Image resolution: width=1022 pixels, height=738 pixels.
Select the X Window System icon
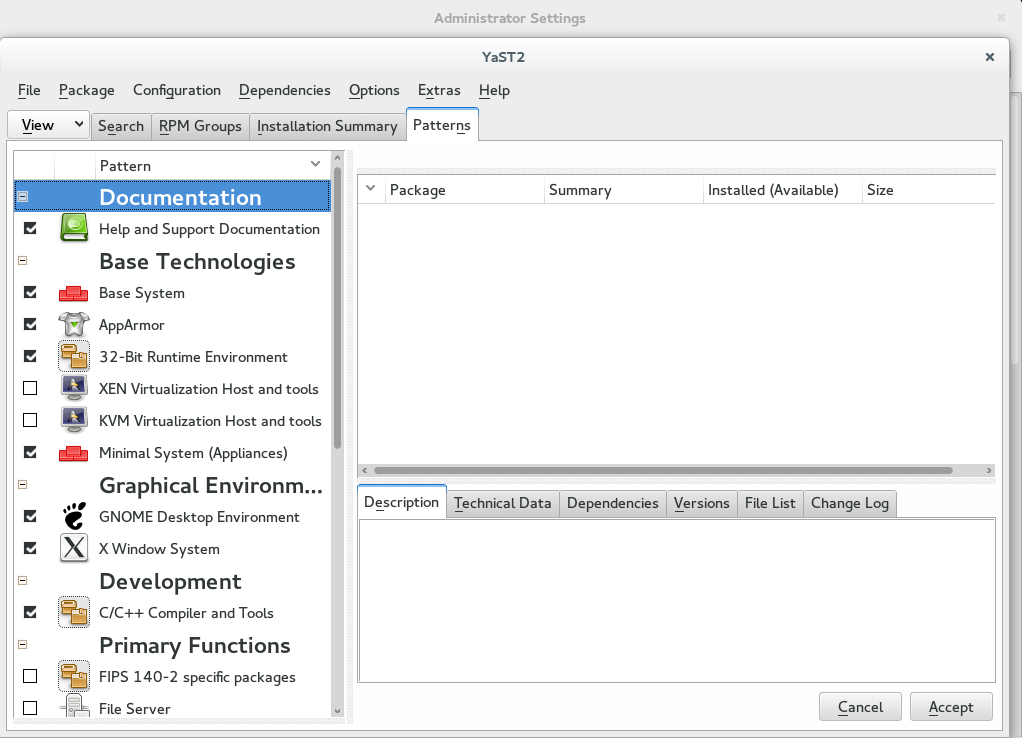pos(73,548)
